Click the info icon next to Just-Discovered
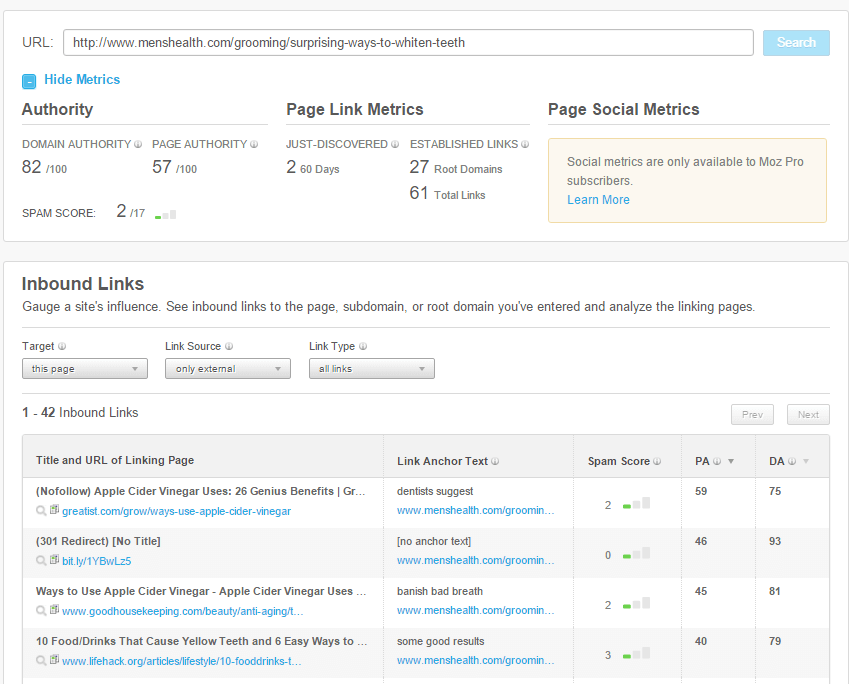The image size is (849, 684). (x=395, y=145)
